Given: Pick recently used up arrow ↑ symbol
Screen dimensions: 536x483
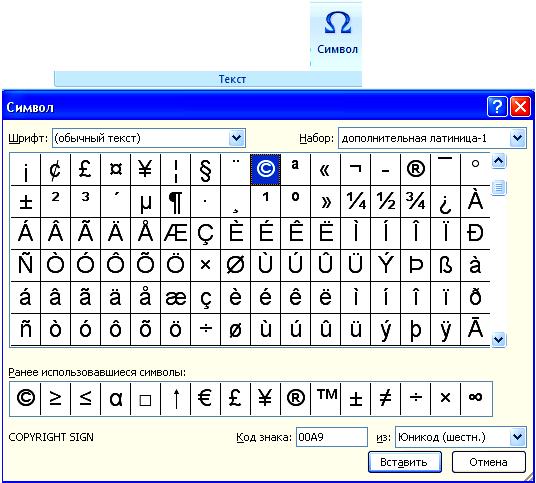Looking at the screenshot, I should (x=175, y=399).
